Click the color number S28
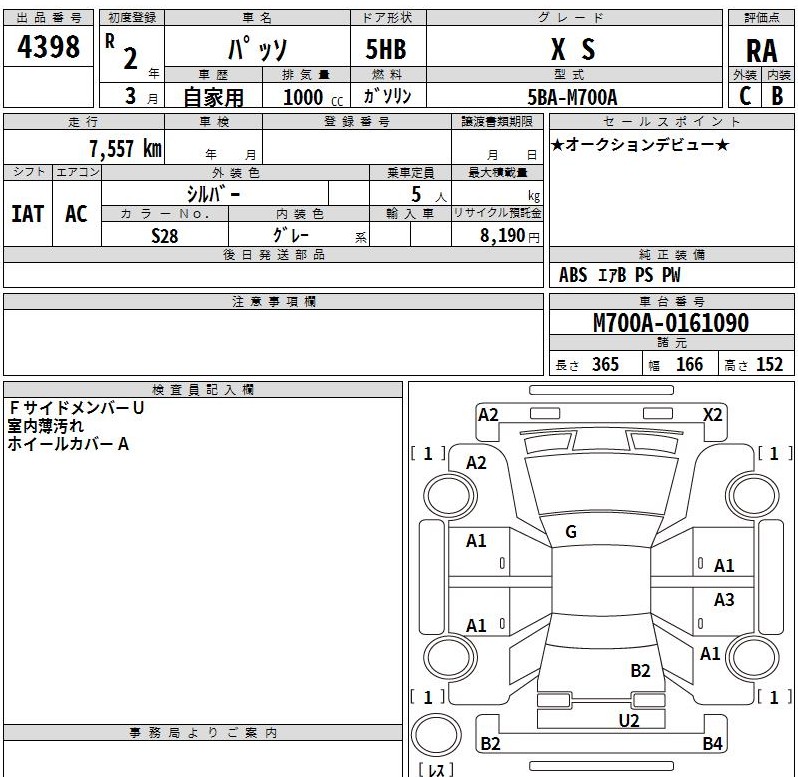This screenshot has height=777, width=798. [164, 236]
